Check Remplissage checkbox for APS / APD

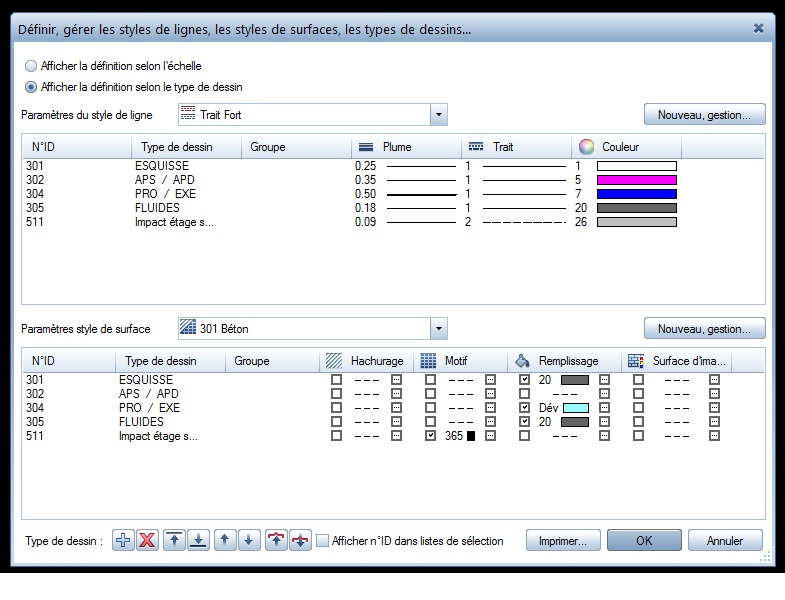tap(524, 394)
